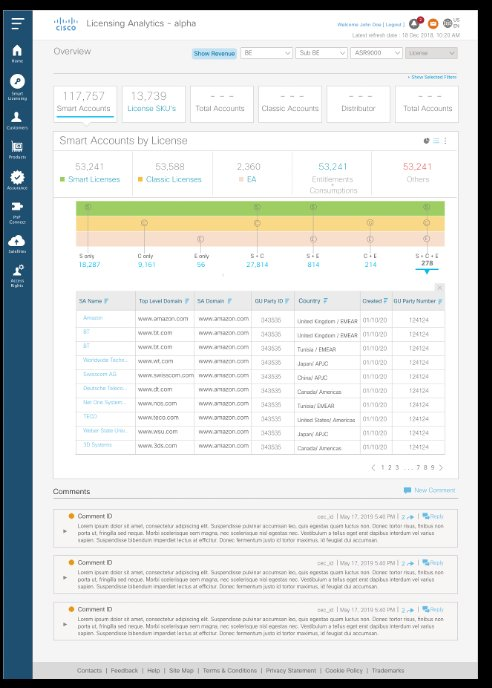Close the table panel with X
The width and height of the screenshot is (492, 688).
(x=439, y=287)
